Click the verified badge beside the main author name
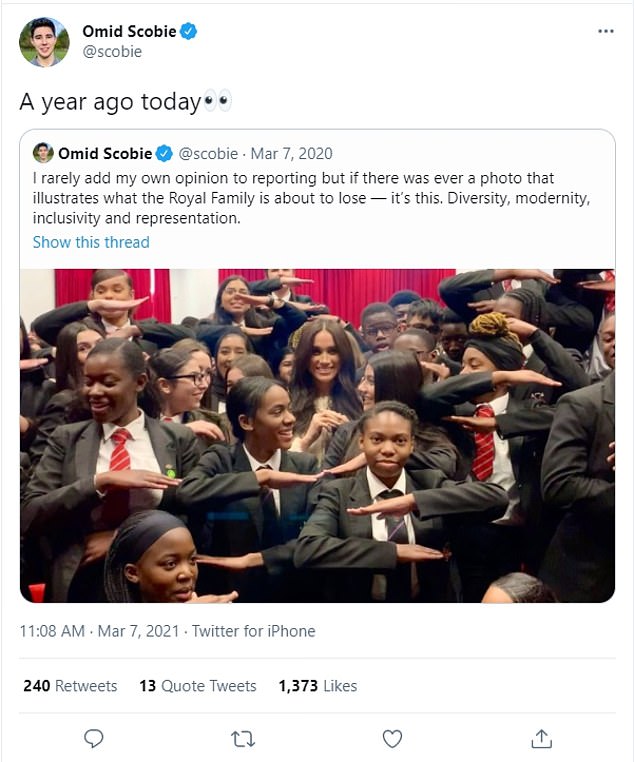This screenshot has width=634, height=762. point(188,31)
